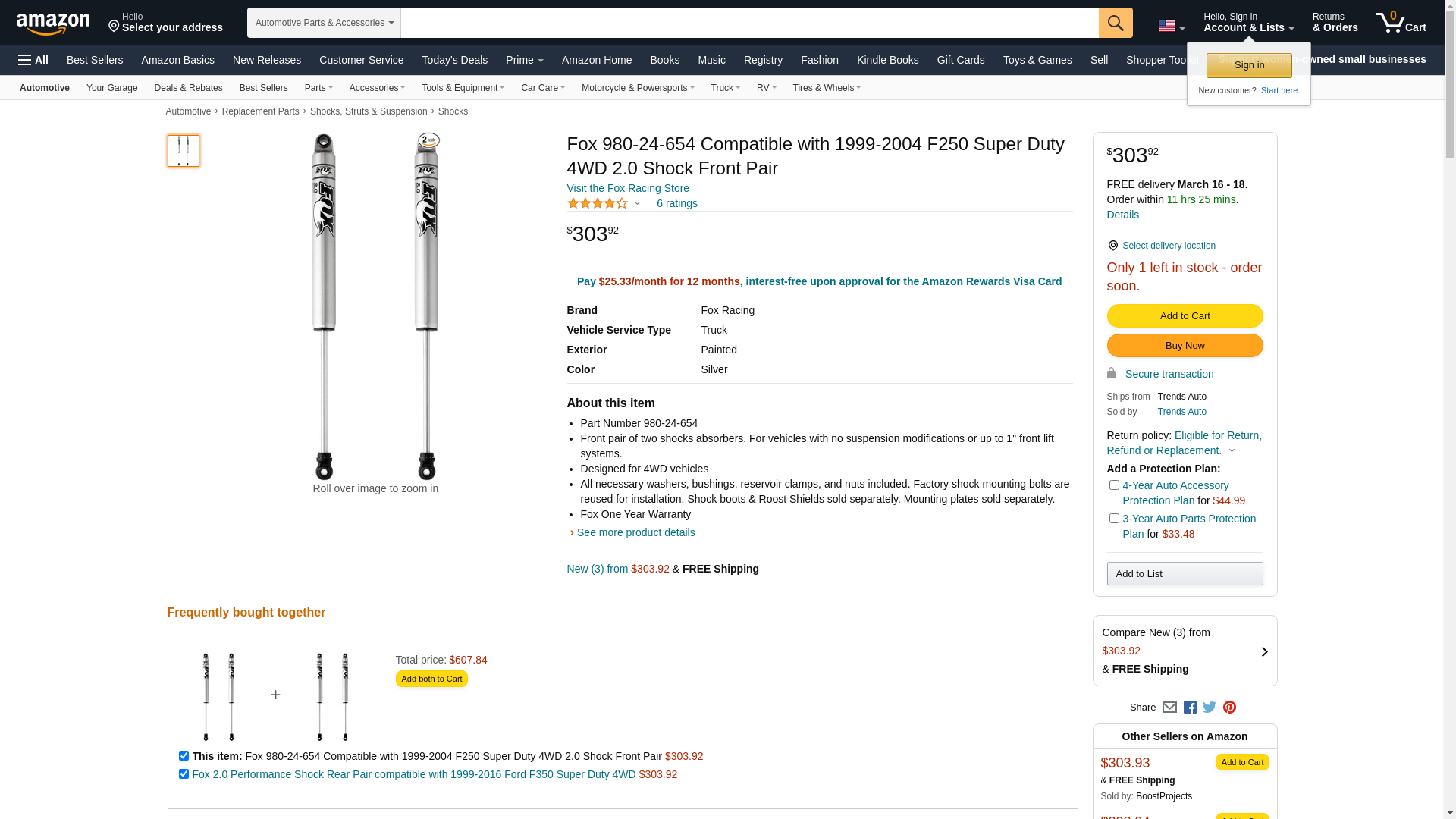This screenshot has height=819, width=1456.
Task: Click the search magnifier button
Action: pos(1115,23)
